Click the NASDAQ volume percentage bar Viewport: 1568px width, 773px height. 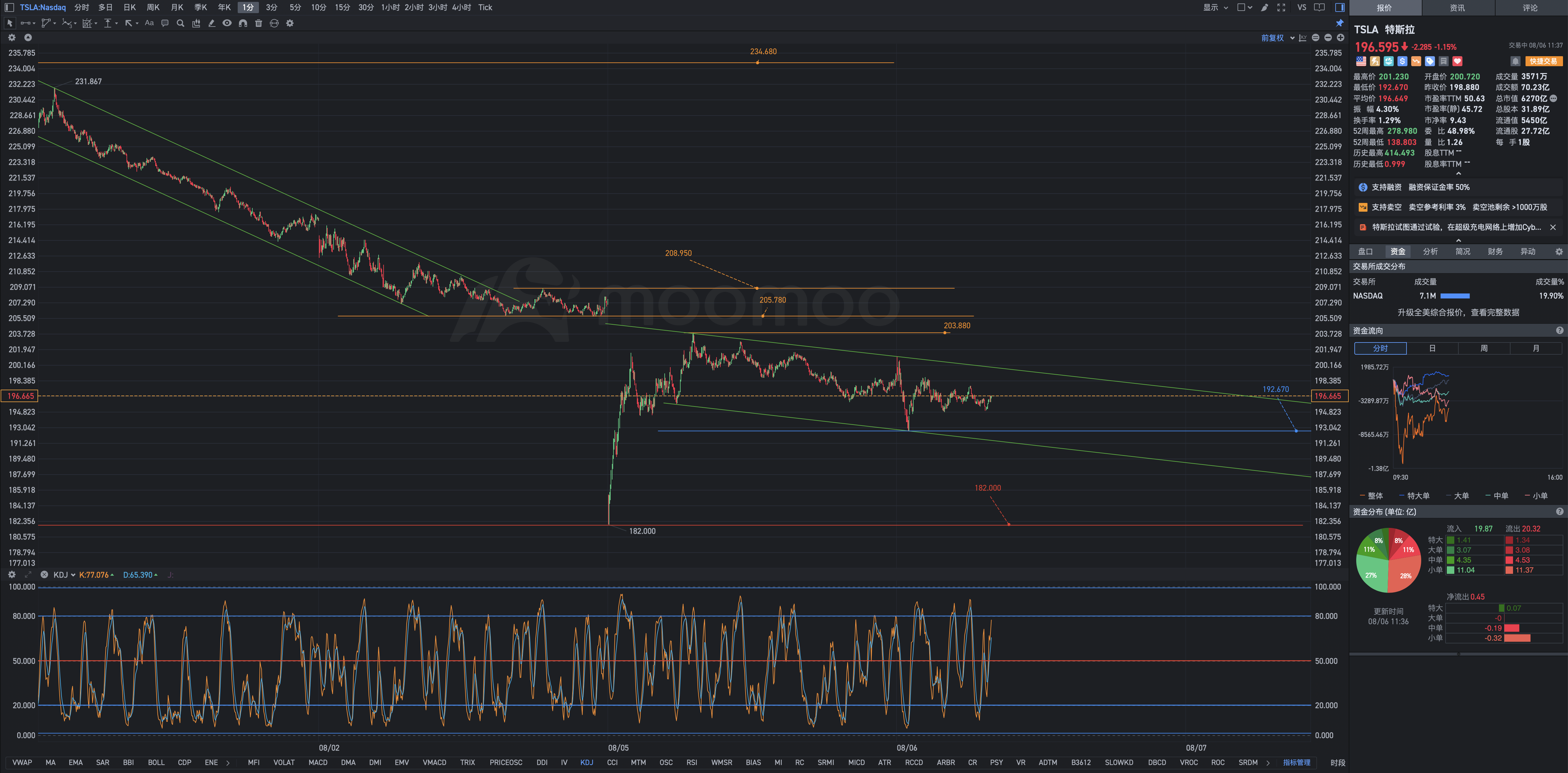click(1455, 296)
